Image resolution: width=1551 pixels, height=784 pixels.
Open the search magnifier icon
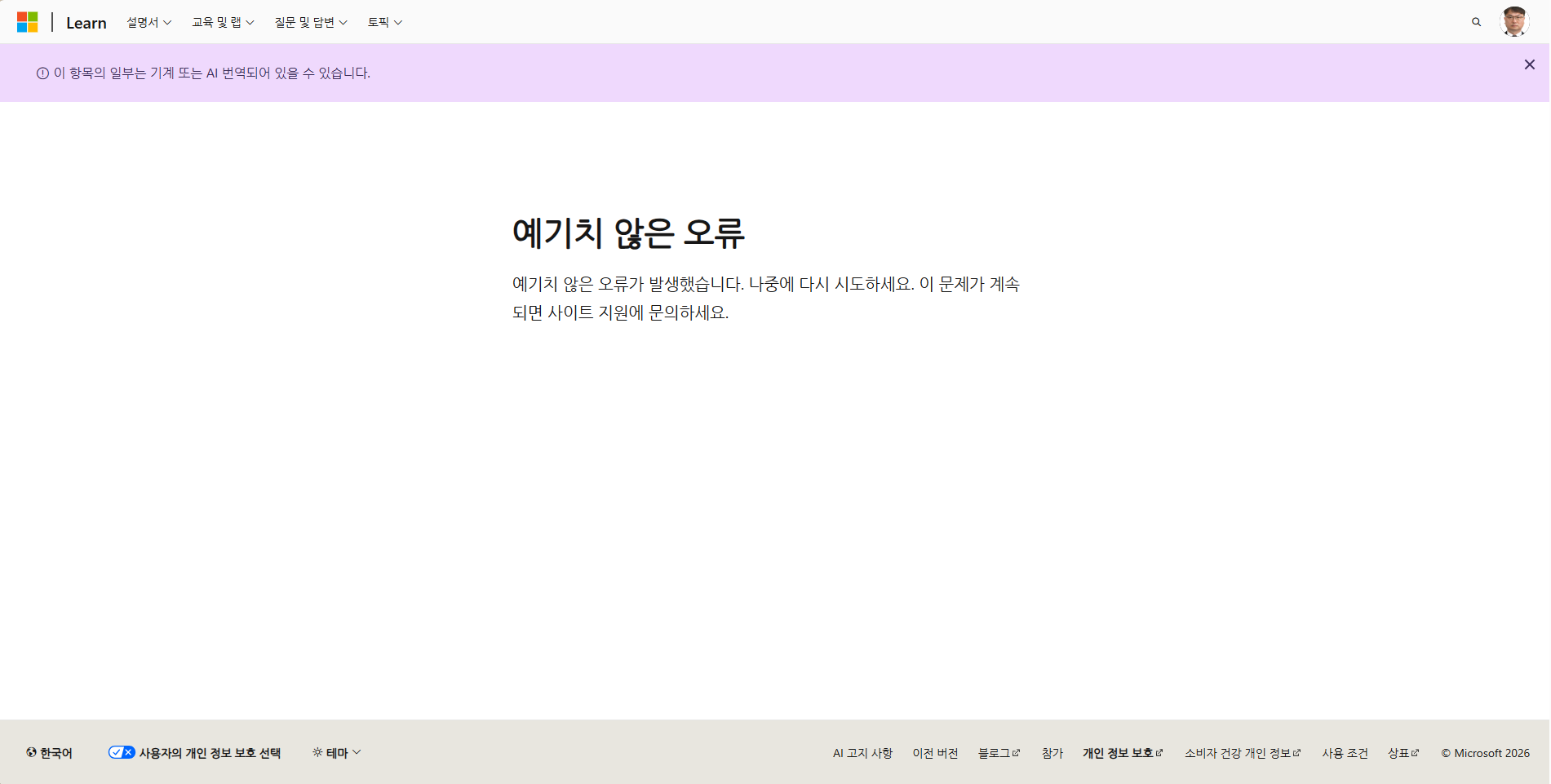(1476, 22)
